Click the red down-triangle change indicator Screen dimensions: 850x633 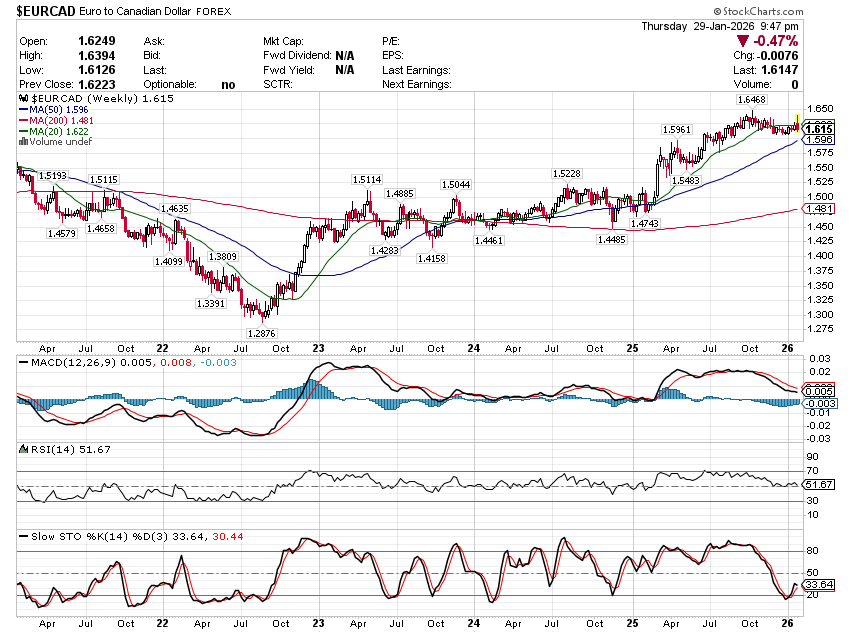[x=743, y=41]
